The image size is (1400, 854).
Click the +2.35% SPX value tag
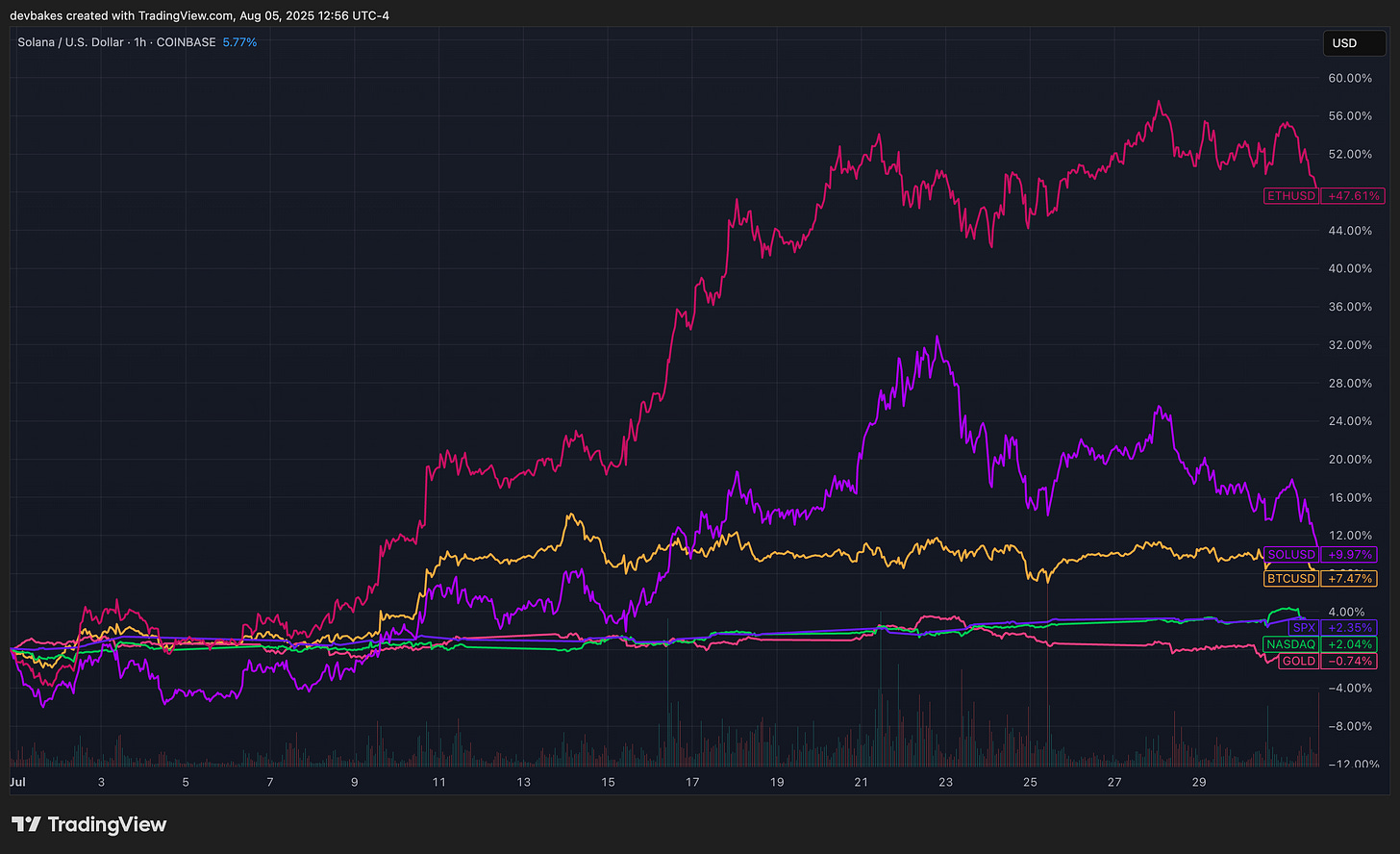[x=1350, y=628]
